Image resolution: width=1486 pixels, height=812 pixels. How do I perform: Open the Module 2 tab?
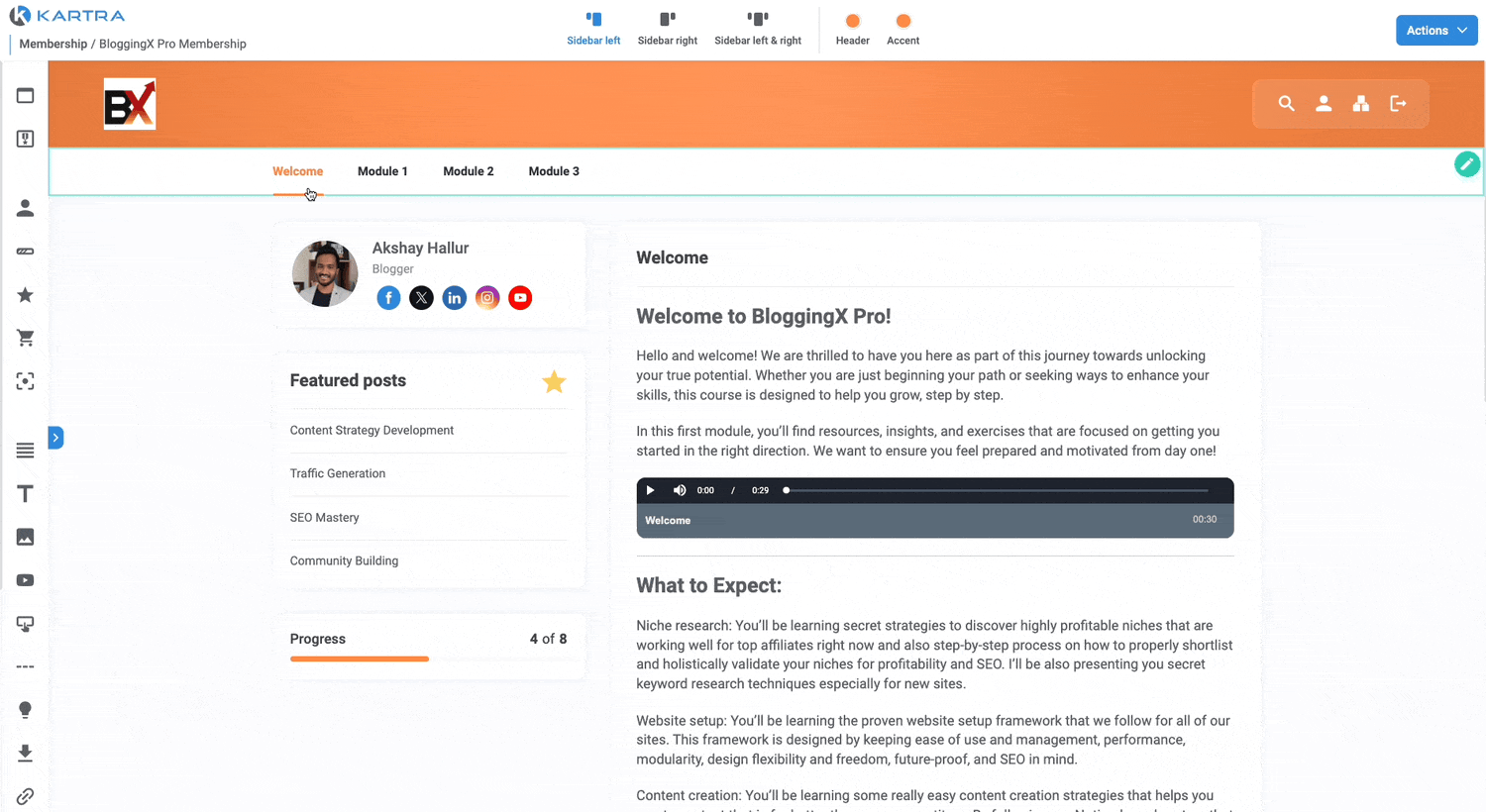click(468, 171)
